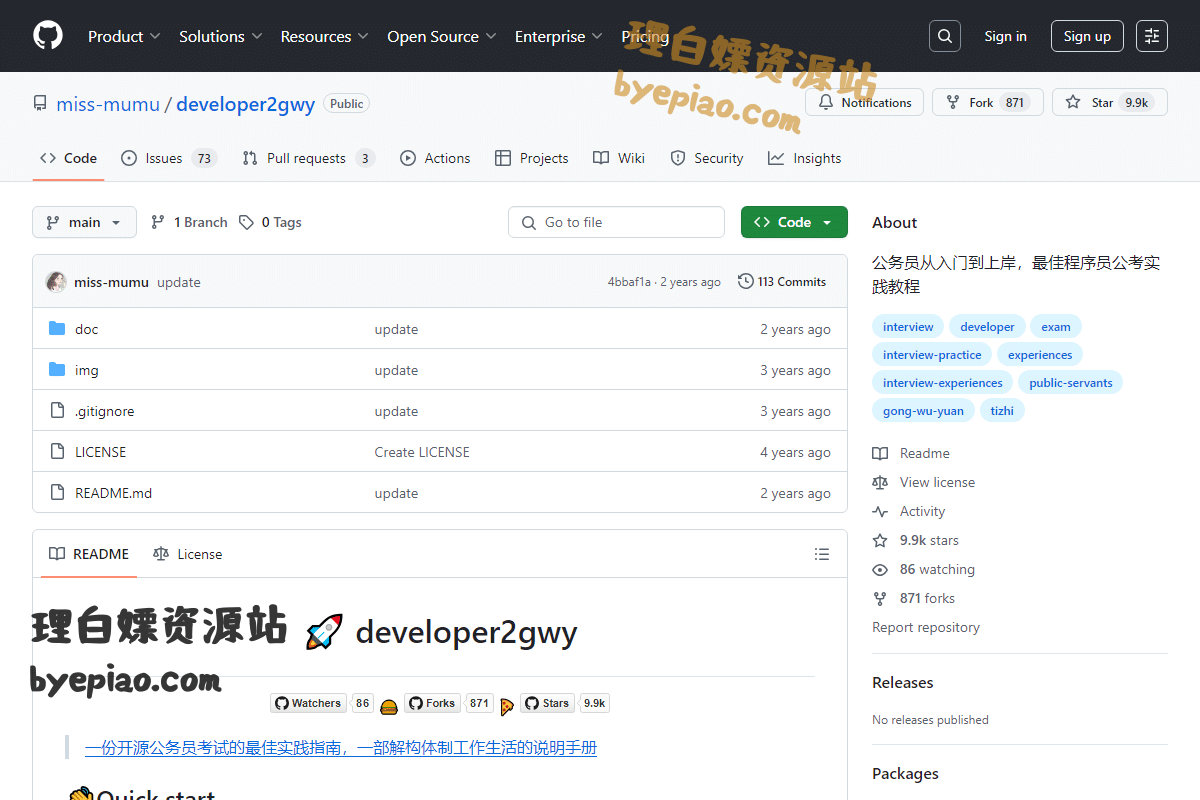View the 9.9k stars sidebar link
Viewport: 1200px width, 800px height.
pyautogui.click(x=916, y=540)
